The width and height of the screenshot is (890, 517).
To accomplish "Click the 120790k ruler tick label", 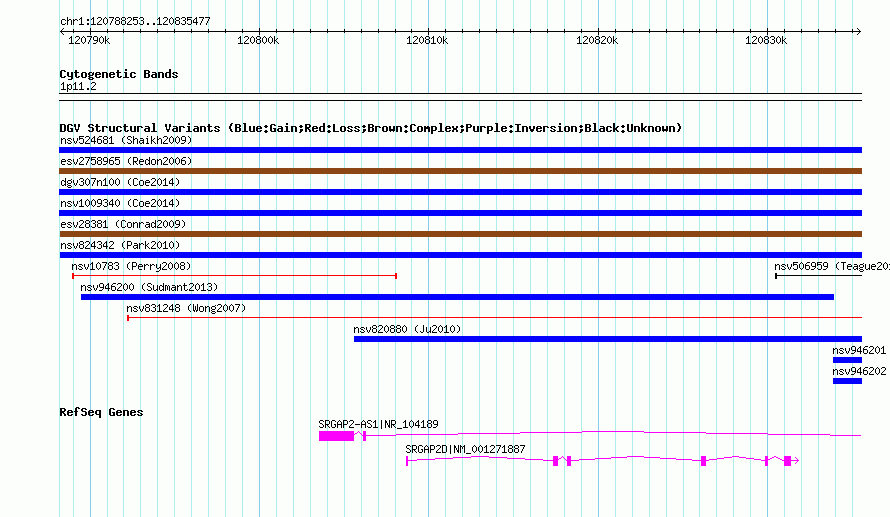I will [x=89, y=40].
